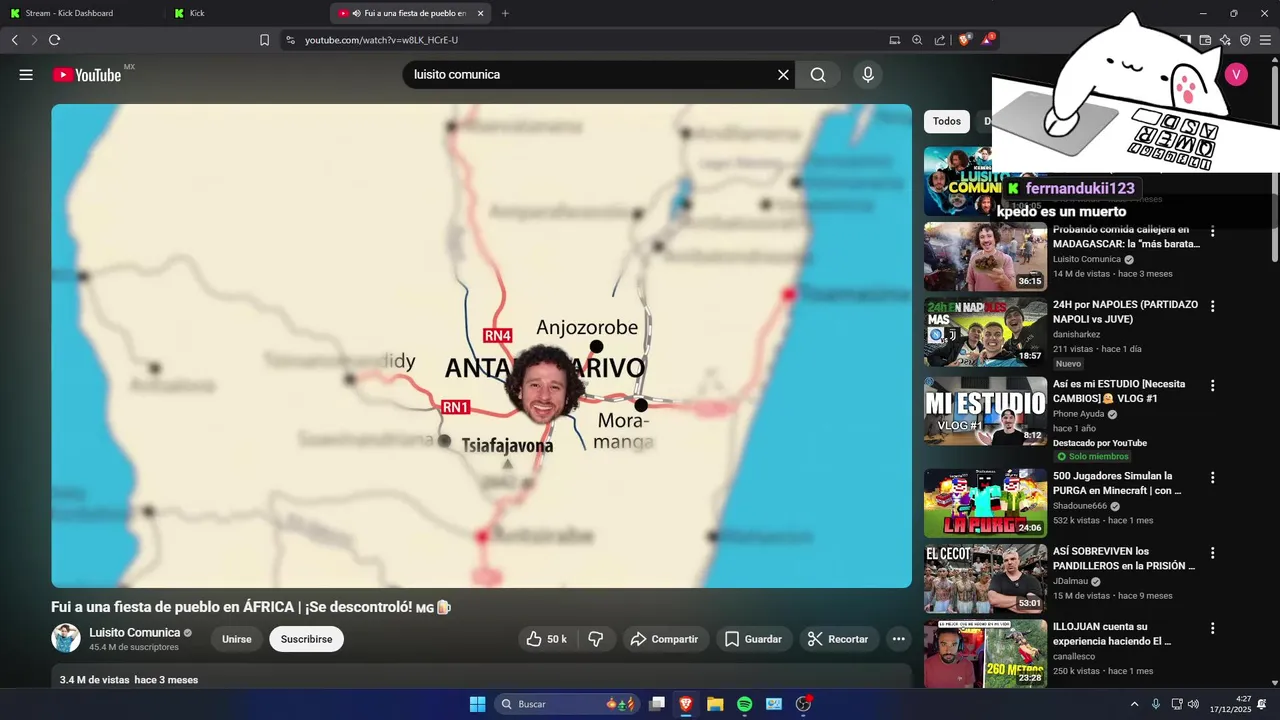Reload the current page

coord(54,40)
